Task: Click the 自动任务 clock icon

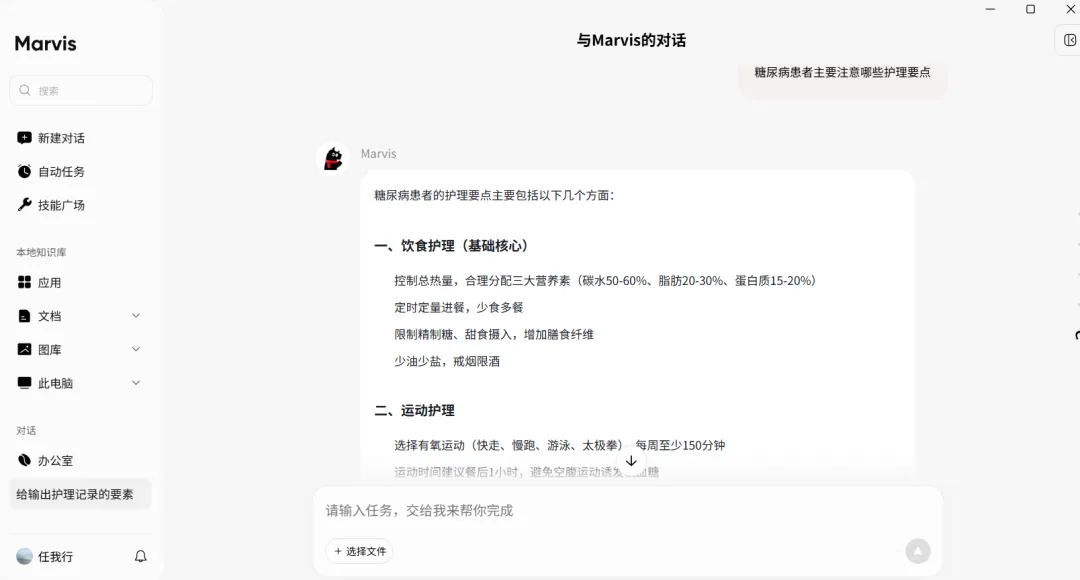Action: (x=24, y=172)
